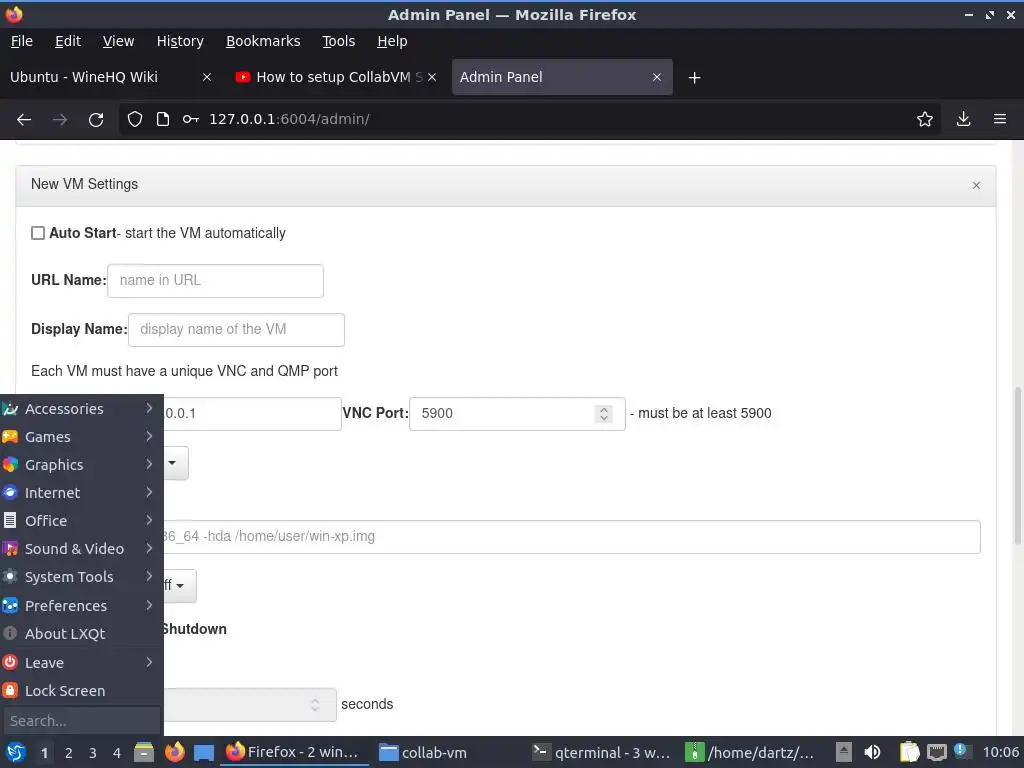Click the key permissions icon in address bar
The image size is (1024, 768).
click(191, 119)
